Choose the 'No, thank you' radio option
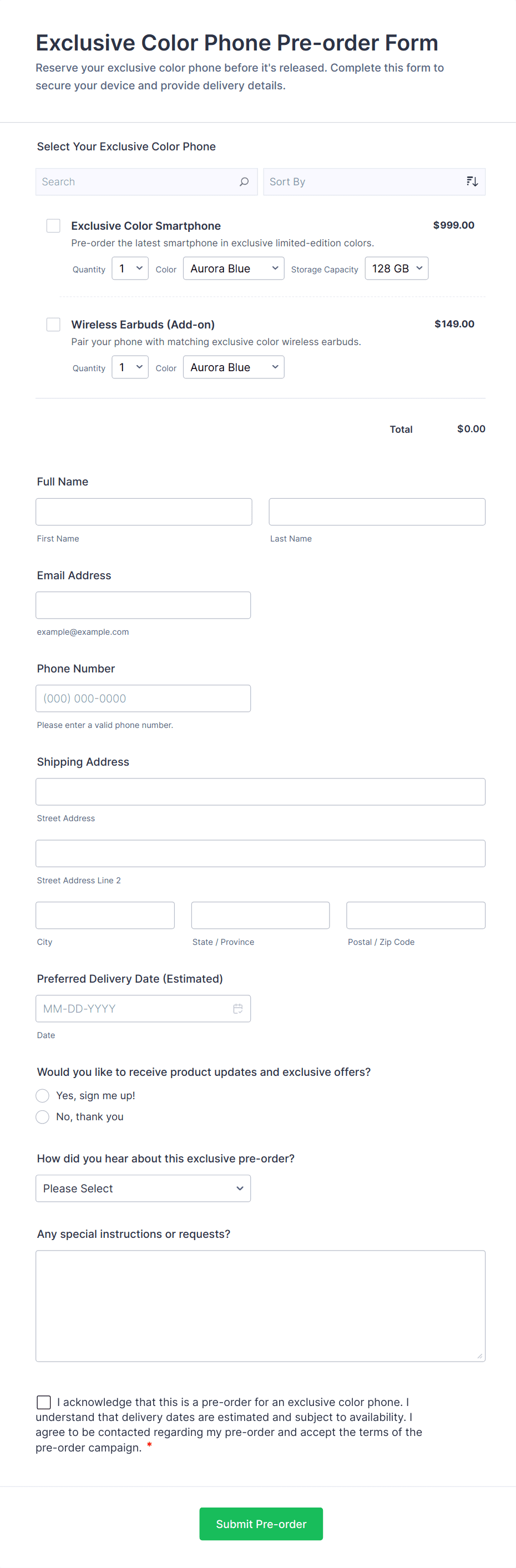 (43, 1117)
